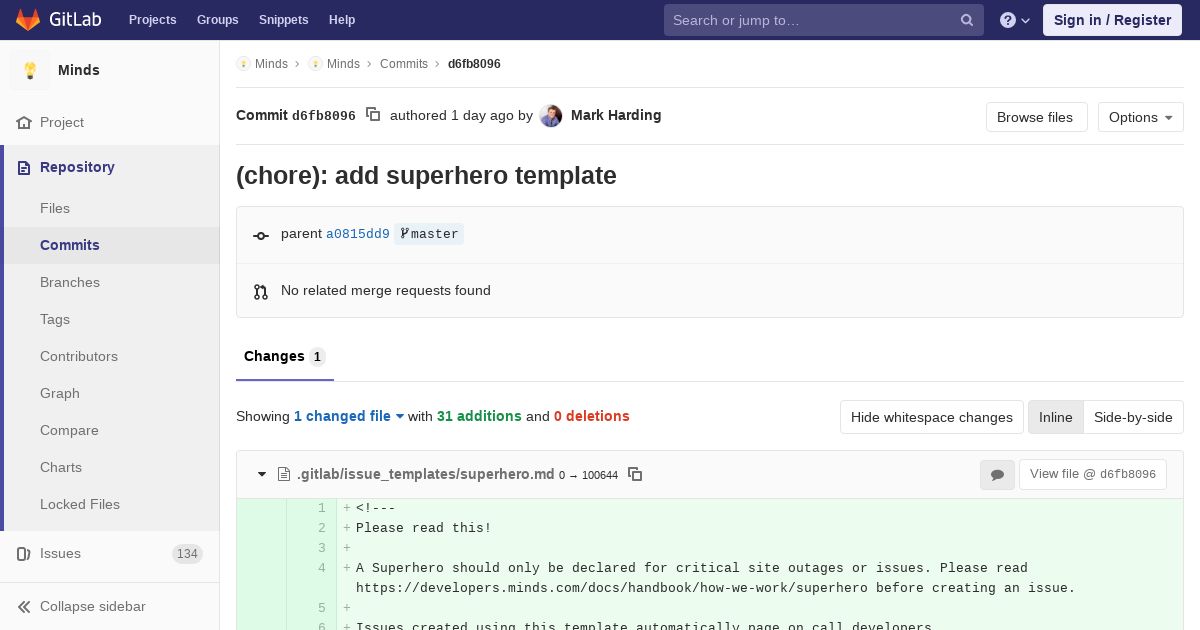Open the Options dropdown
Screen dimensions: 1200x630
1140,117
